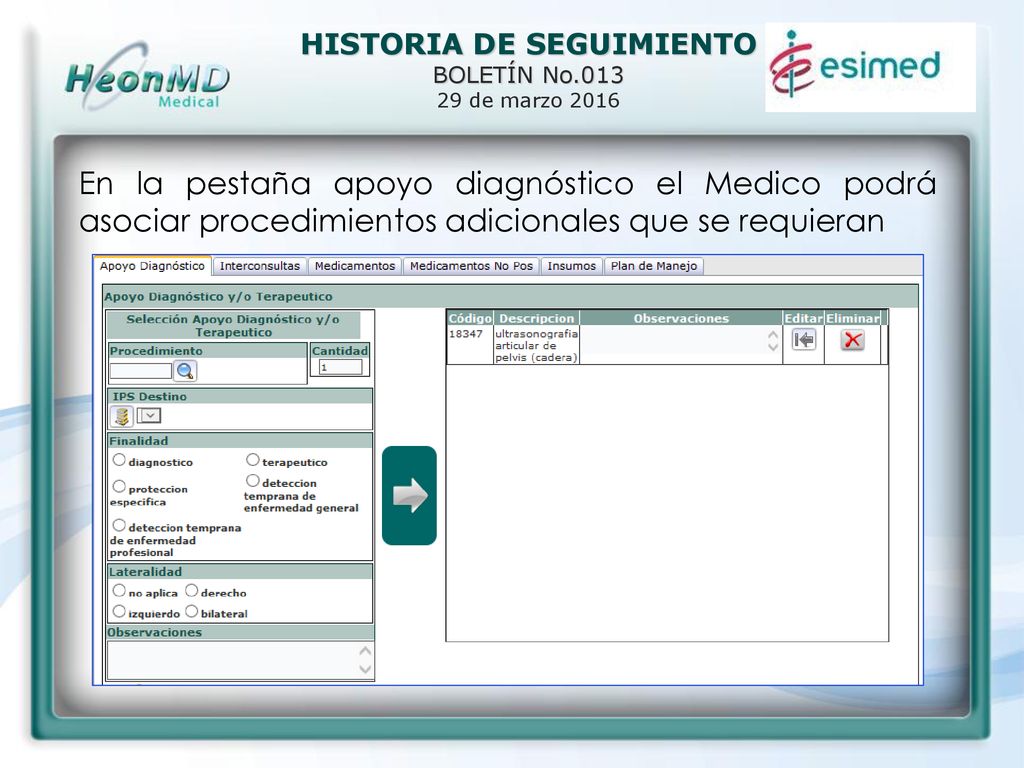Click the large arrow add-procedure button
The image size is (1024, 768).
click(x=409, y=496)
